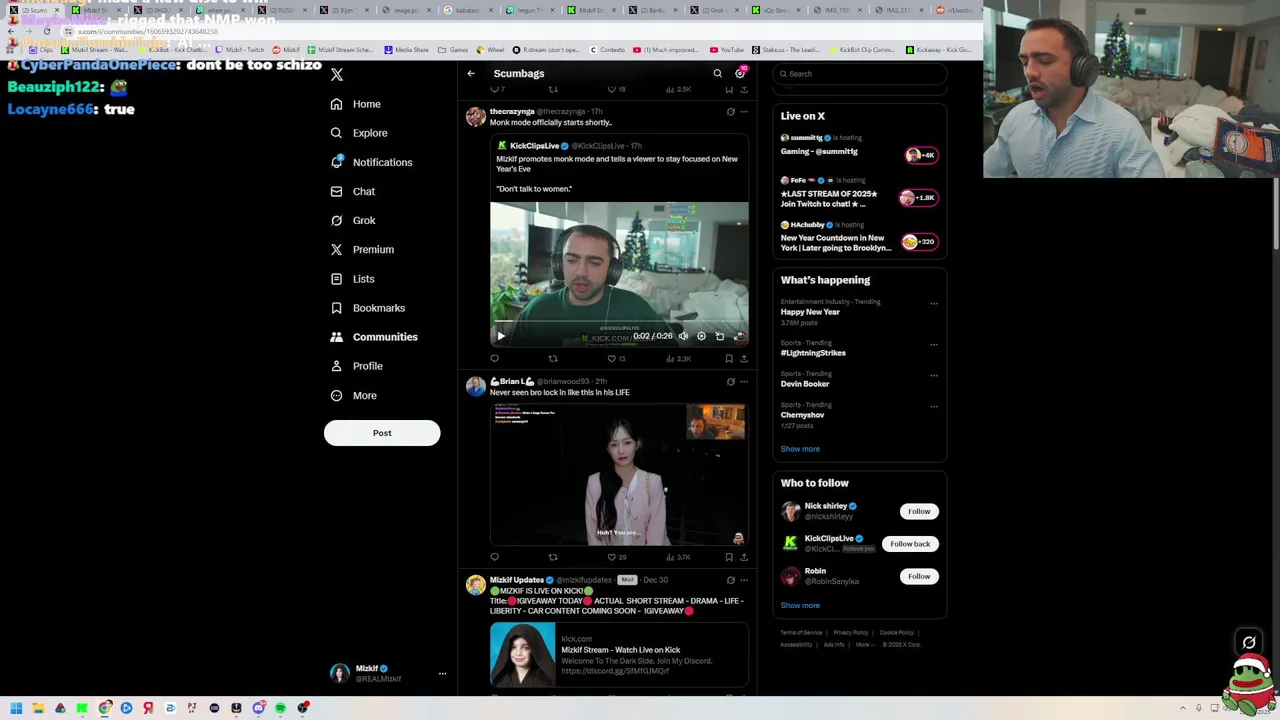Like Brian L post with 29 likes
This screenshot has height=720, width=1280.
click(616, 557)
